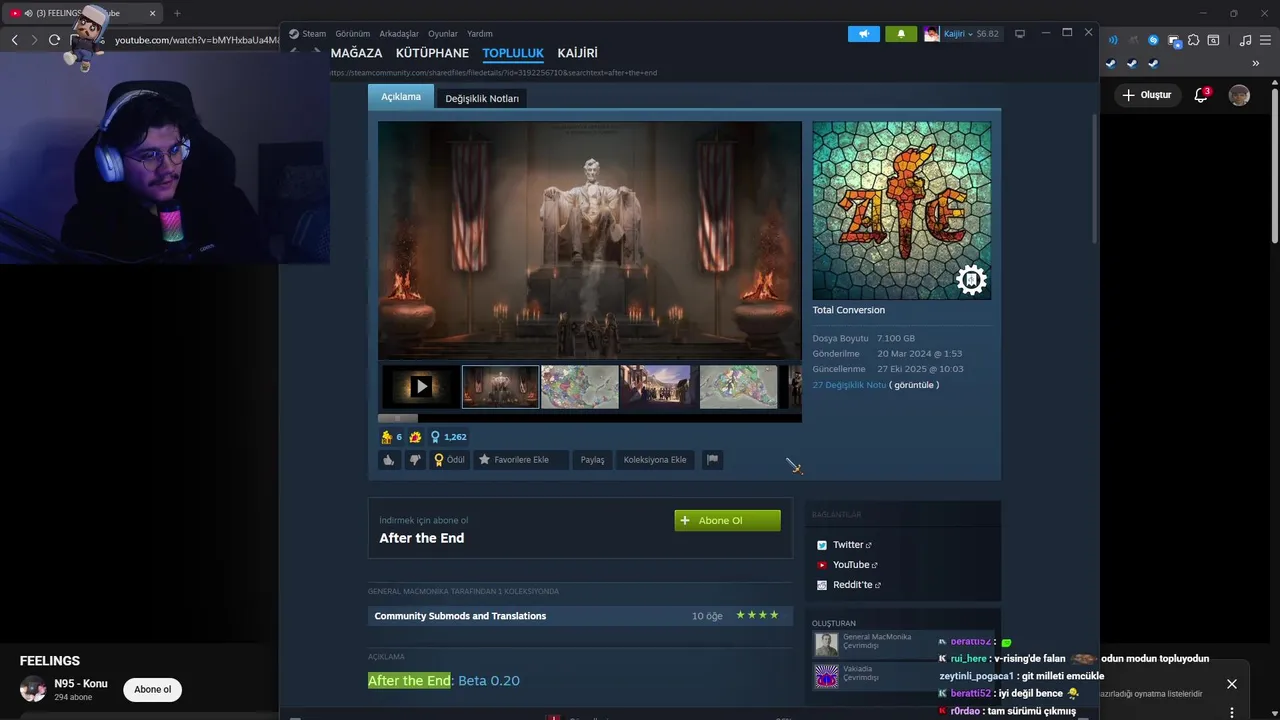Click Koleksiyona Ekle button
The image size is (1280, 720).
coord(655,460)
